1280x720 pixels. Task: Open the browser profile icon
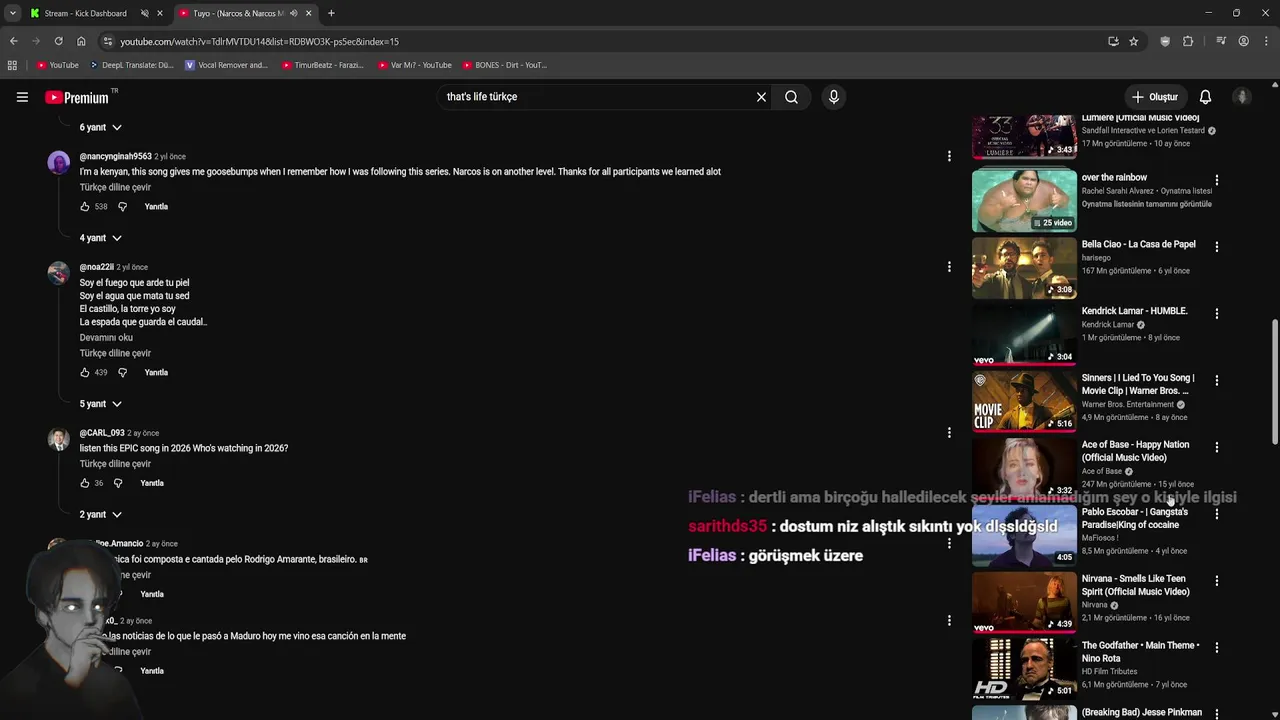pyautogui.click(x=1243, y=41)
